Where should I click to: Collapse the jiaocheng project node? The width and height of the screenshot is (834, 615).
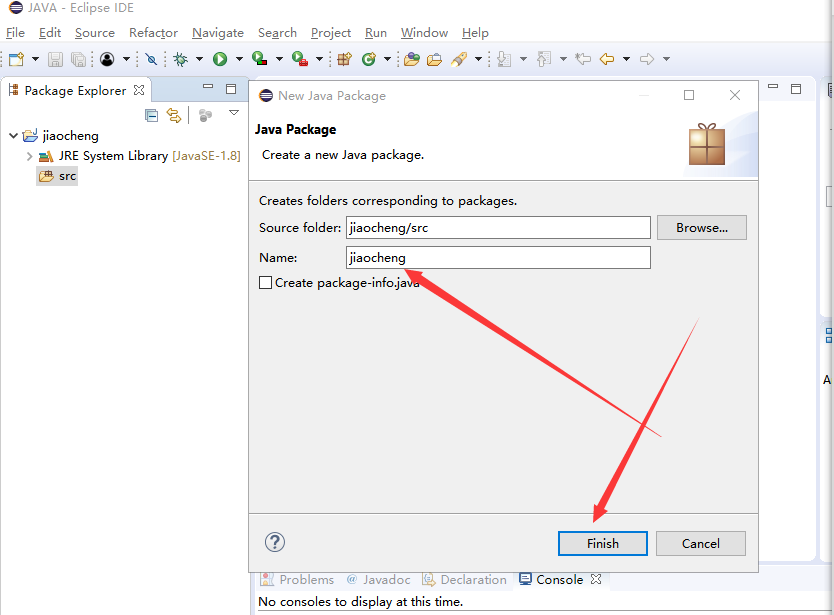14,136
